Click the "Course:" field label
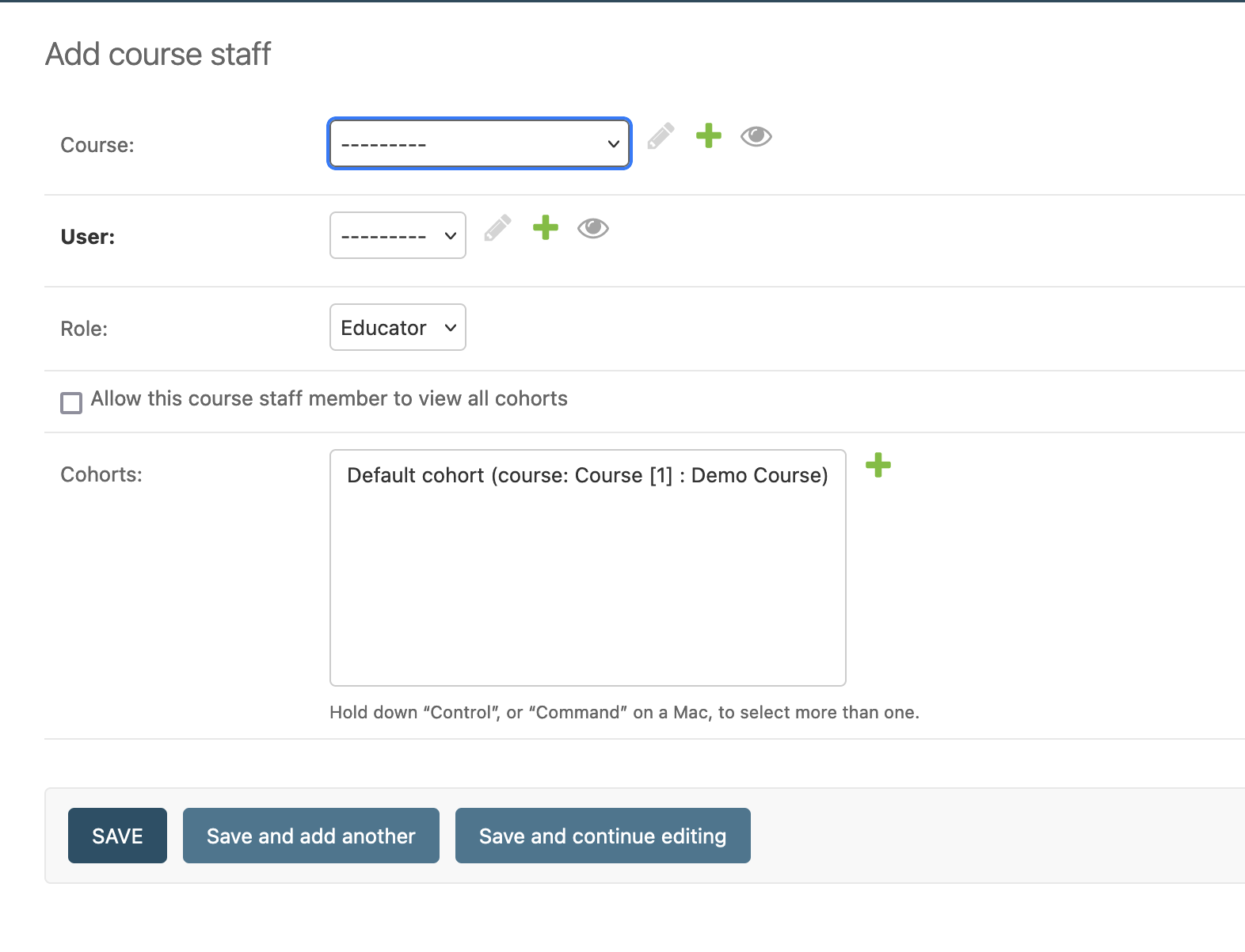 [97, 145]
